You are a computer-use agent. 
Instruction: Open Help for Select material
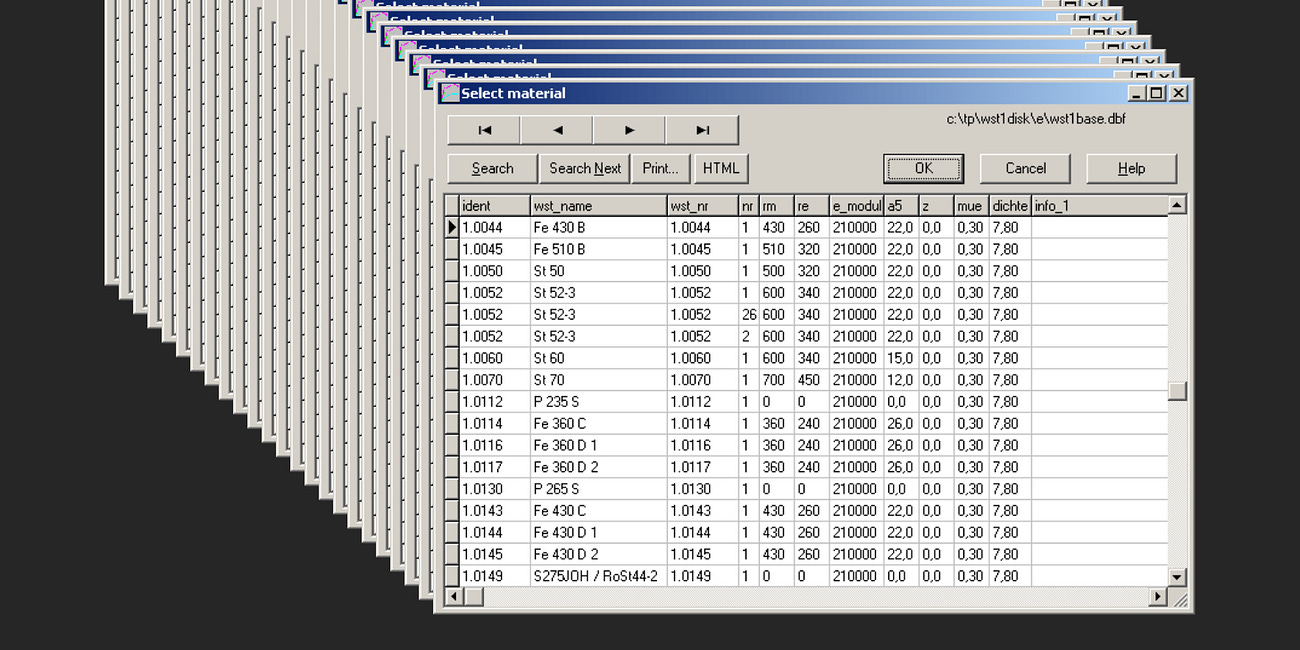(x=1131, y=168)
